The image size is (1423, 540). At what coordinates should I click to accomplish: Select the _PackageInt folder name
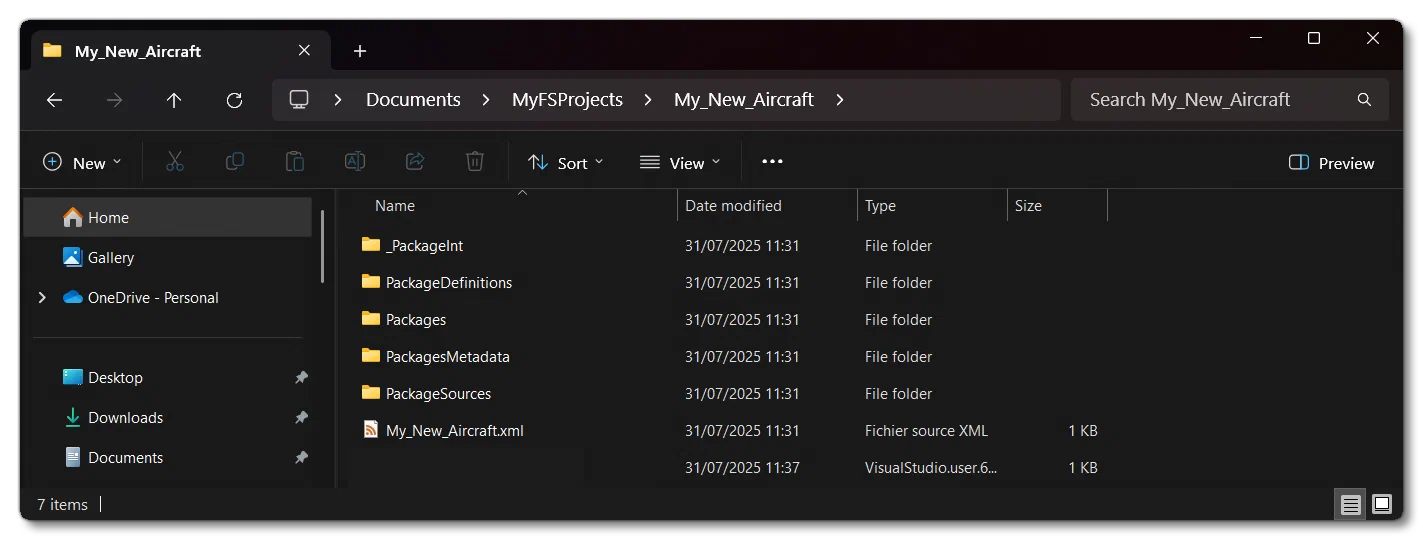(x=424, y=245)
